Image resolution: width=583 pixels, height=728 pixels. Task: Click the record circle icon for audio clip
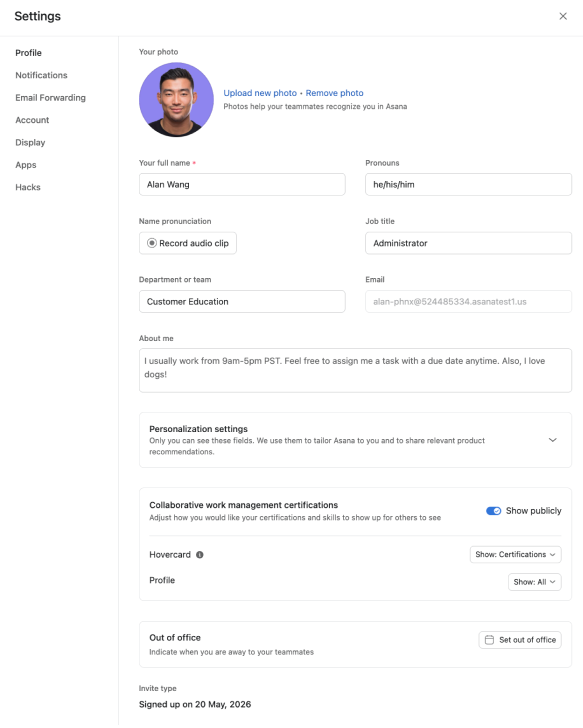(x=152, y=243)
